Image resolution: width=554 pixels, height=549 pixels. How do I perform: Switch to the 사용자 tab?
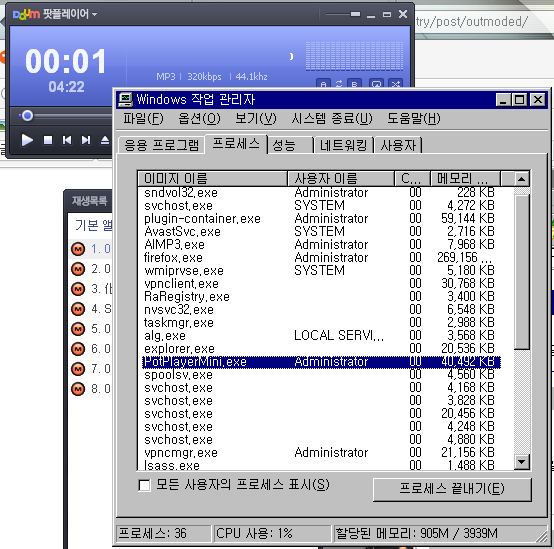[398, 145]
